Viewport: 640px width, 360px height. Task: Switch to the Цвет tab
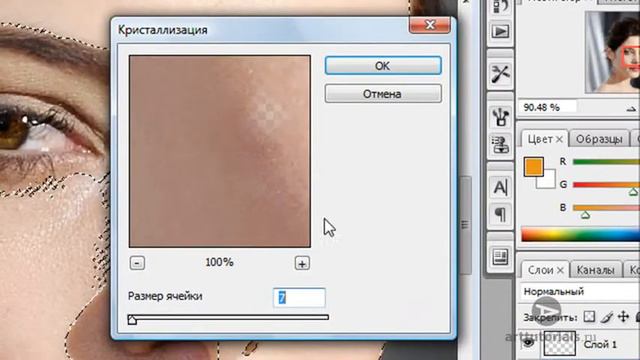coord(540,139)
